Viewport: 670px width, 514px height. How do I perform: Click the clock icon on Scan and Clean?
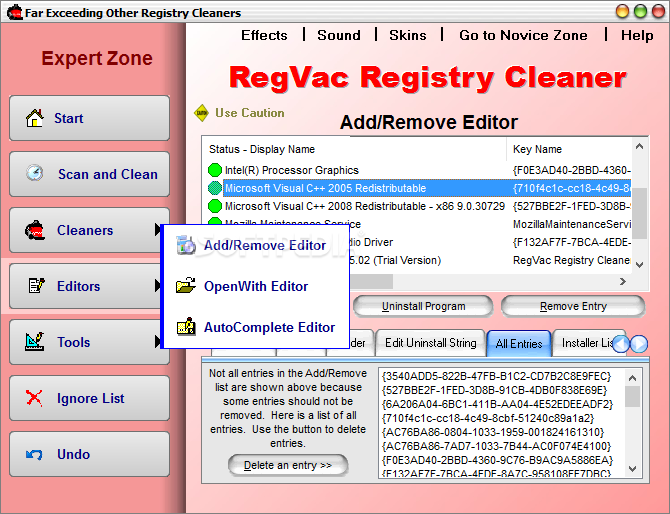click(x=35, y=173)
